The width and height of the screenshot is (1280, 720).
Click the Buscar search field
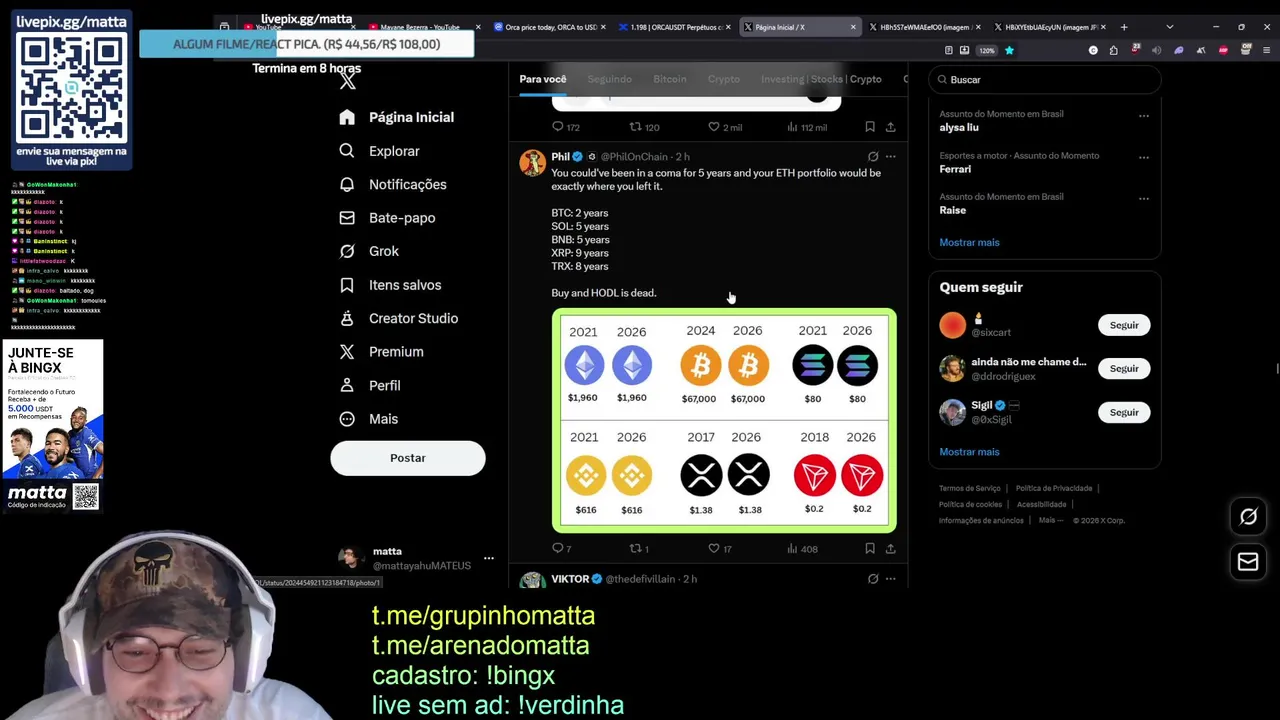(1044, 79)
